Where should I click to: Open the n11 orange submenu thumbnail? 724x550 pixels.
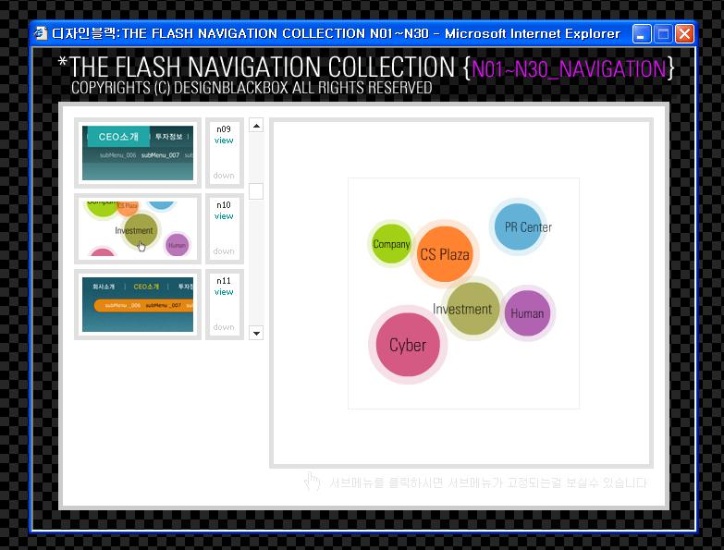tap(138, 304)
